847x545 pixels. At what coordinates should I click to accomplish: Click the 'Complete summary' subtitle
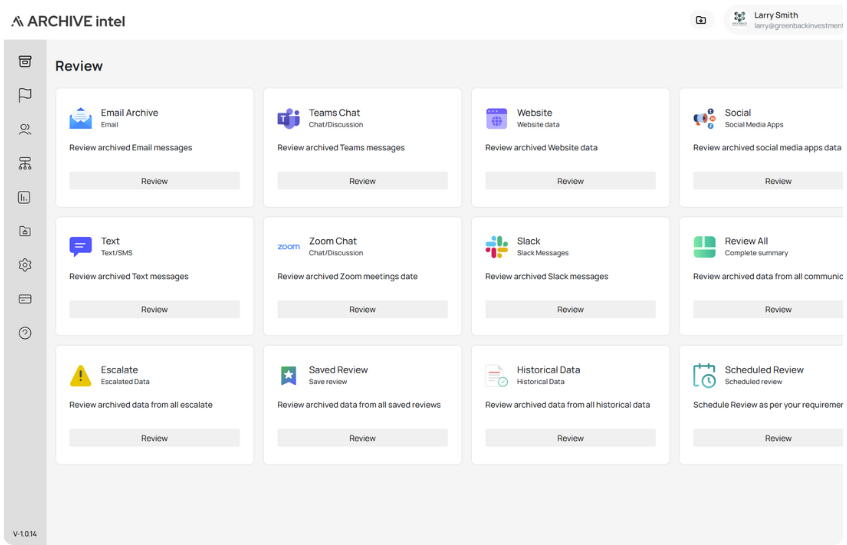coord(756,253)
